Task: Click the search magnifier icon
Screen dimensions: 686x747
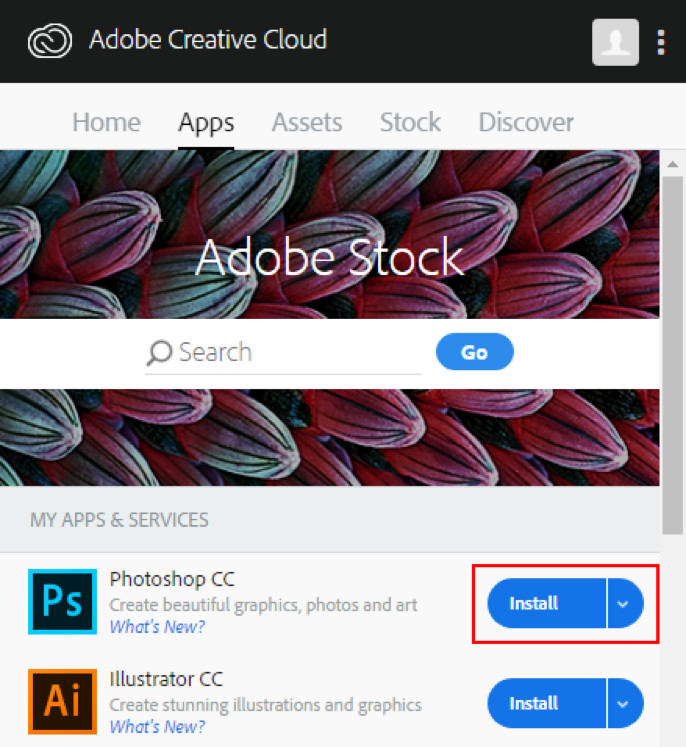Action: tap(159, 353)
